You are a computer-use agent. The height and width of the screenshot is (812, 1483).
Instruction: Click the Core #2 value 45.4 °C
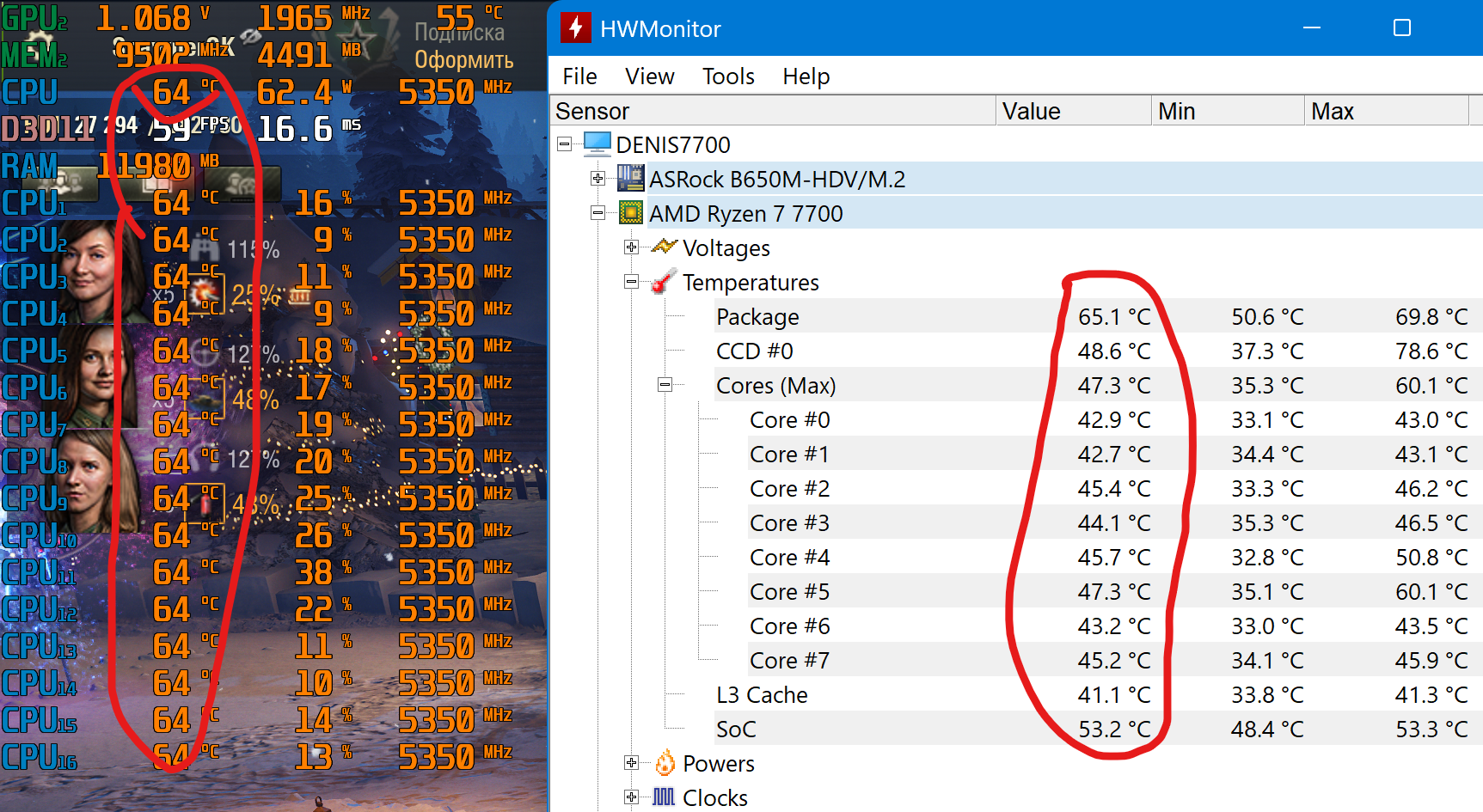click(x=1114, y=488)
